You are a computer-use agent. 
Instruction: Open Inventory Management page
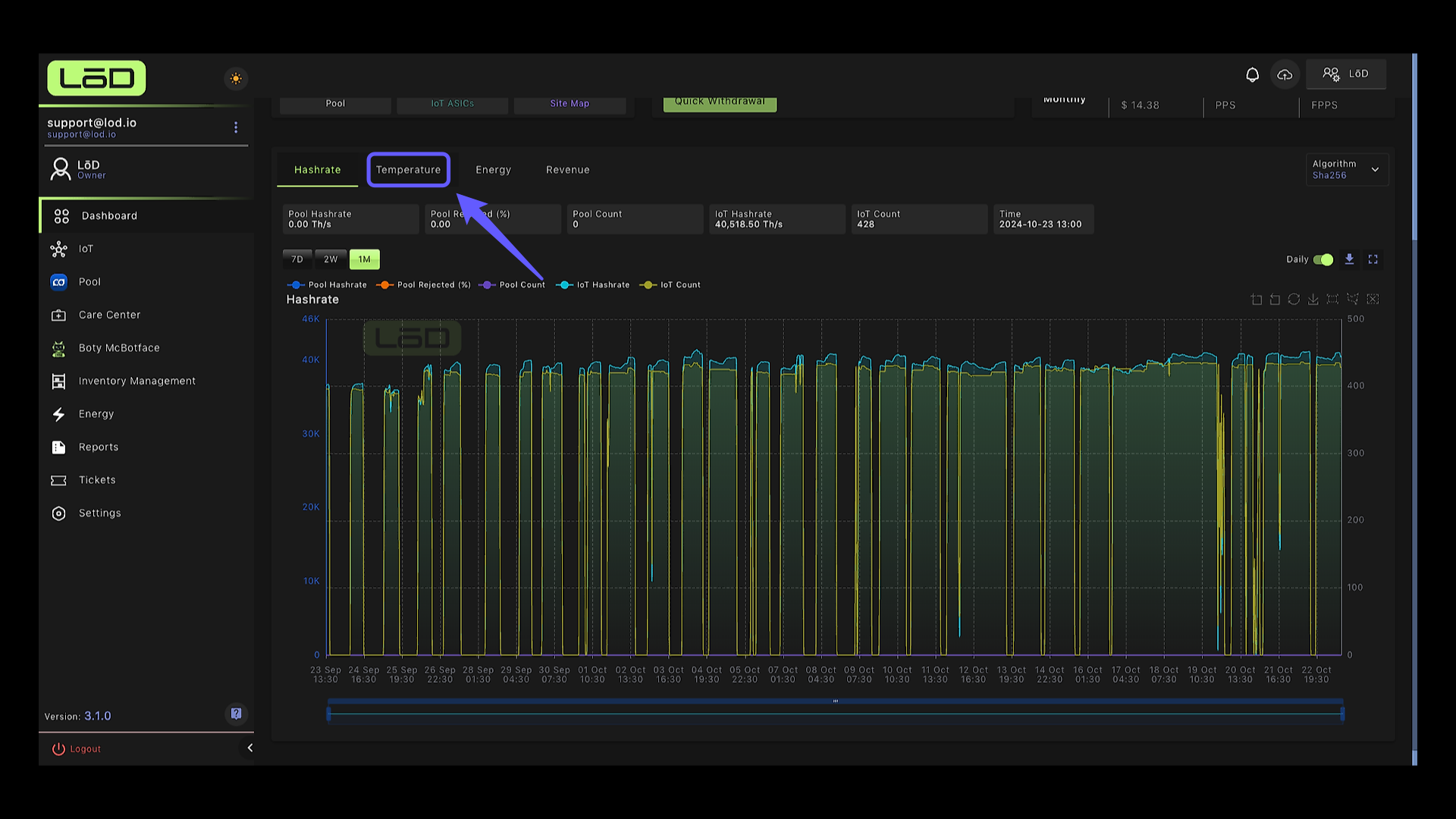pos(146,381)
